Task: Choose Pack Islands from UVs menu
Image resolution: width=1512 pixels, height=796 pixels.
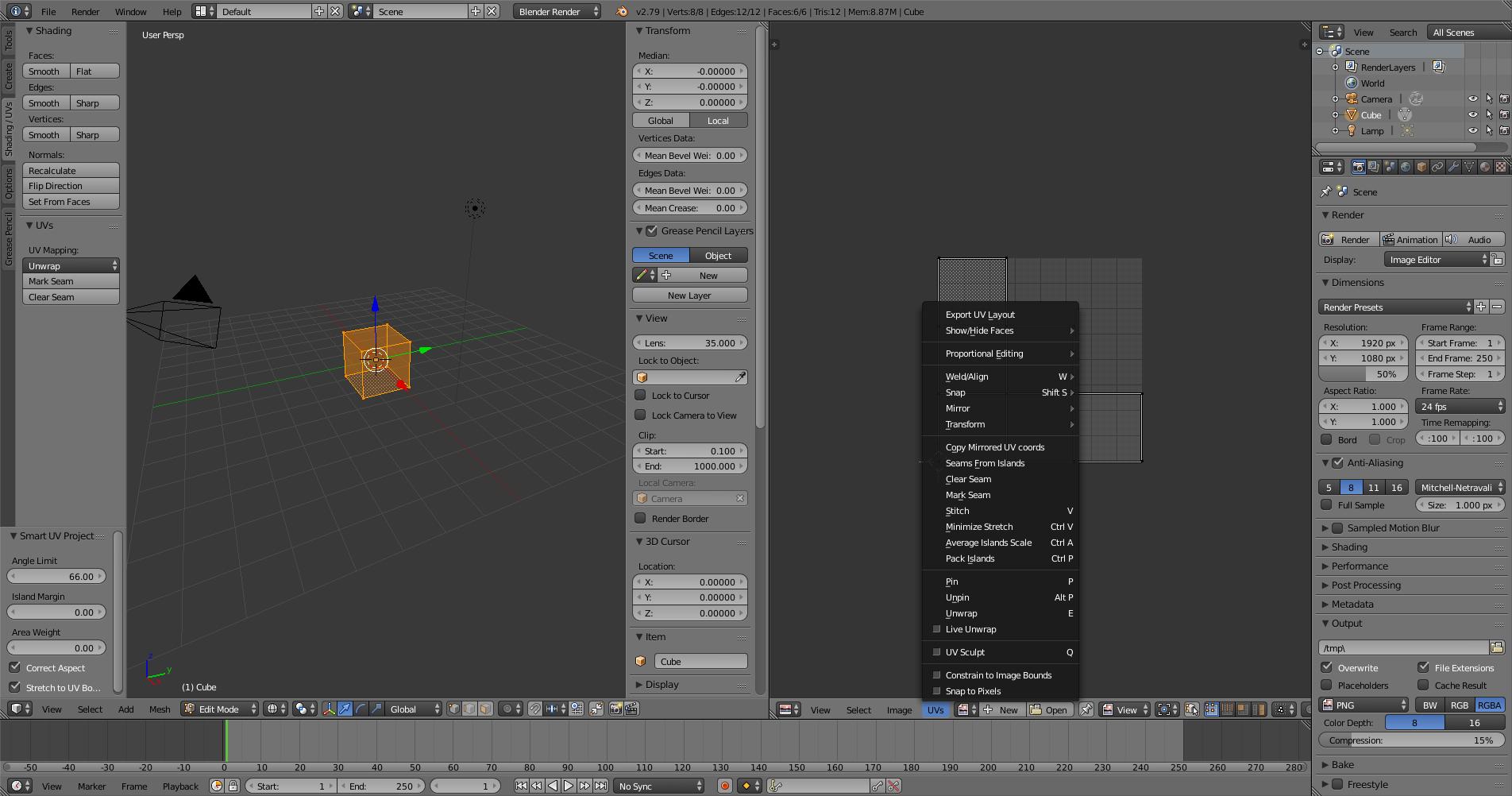Action: click(1000, 558)
